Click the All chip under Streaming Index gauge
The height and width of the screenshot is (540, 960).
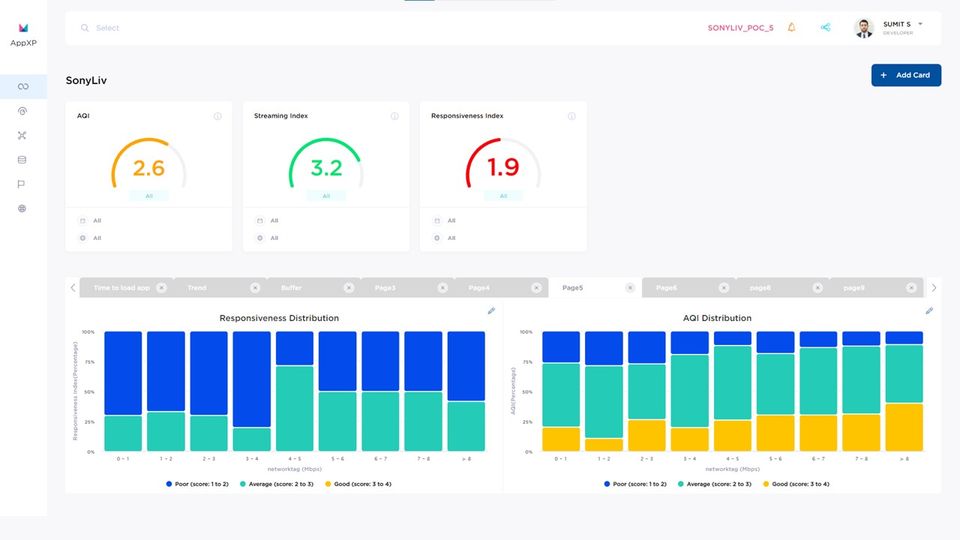pos(326,196)
